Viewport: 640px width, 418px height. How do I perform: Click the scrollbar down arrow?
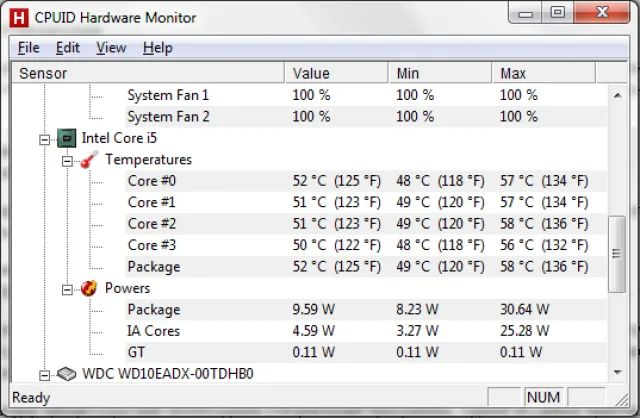[x=618, y=372]
